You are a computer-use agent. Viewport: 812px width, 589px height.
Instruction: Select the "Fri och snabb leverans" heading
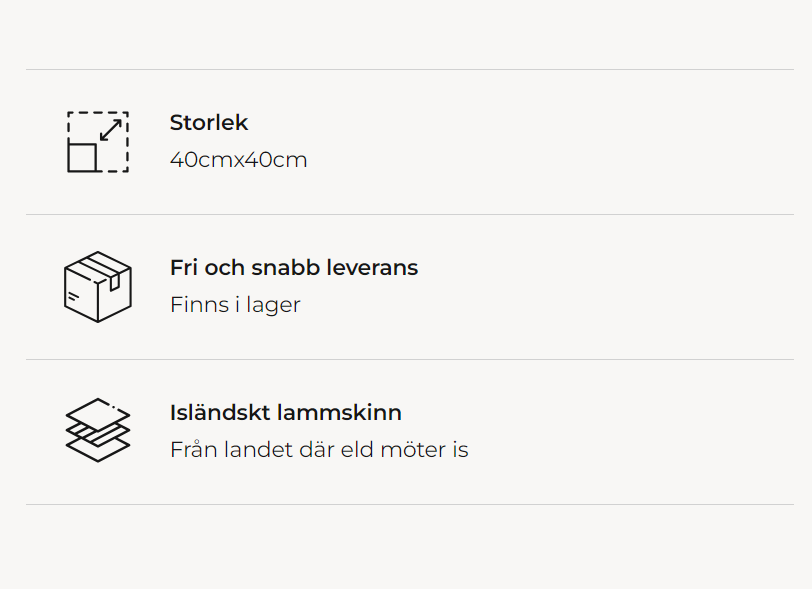click(294, 268)
